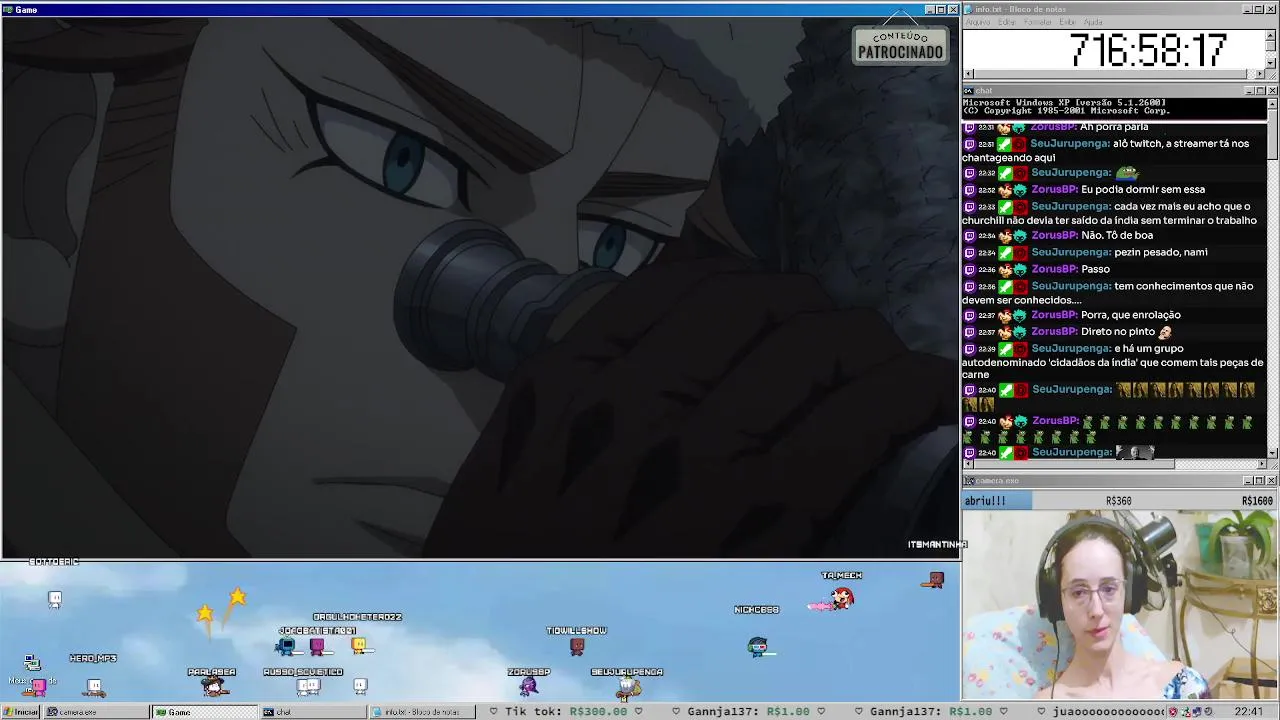Open the Arquivo menu in Bloco de notas
Screen dimensions: 1280x720
(978, 22)
